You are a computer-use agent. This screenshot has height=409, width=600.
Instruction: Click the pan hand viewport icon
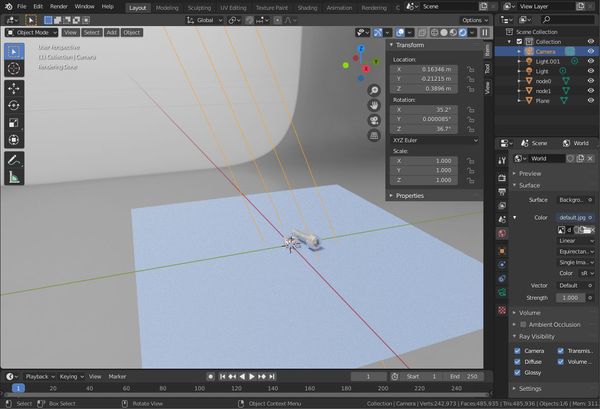pyautogui.click(x=374, y=105)
